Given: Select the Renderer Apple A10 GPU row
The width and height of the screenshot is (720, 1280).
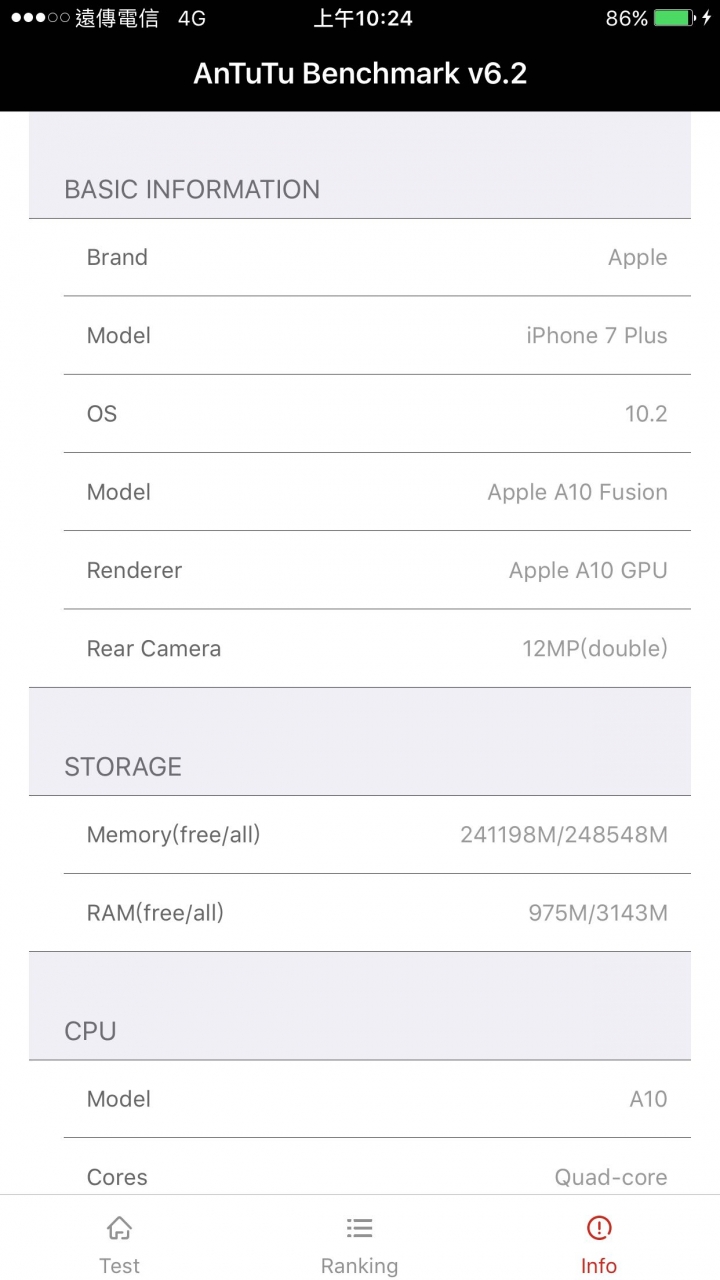Looking at the screenshot, I should [377, 570].
